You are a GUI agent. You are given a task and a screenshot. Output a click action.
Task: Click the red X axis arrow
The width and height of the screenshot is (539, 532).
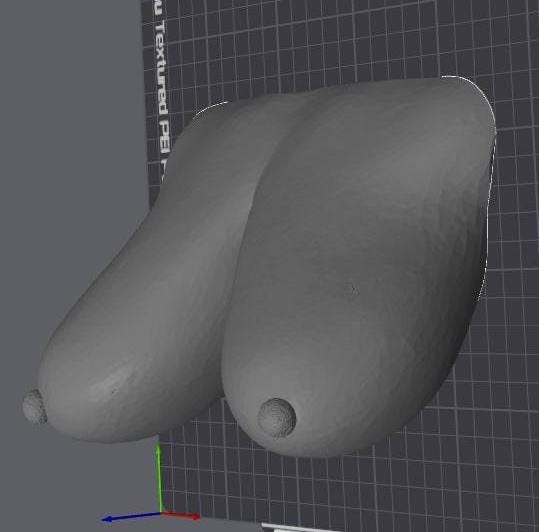point(181,515)
